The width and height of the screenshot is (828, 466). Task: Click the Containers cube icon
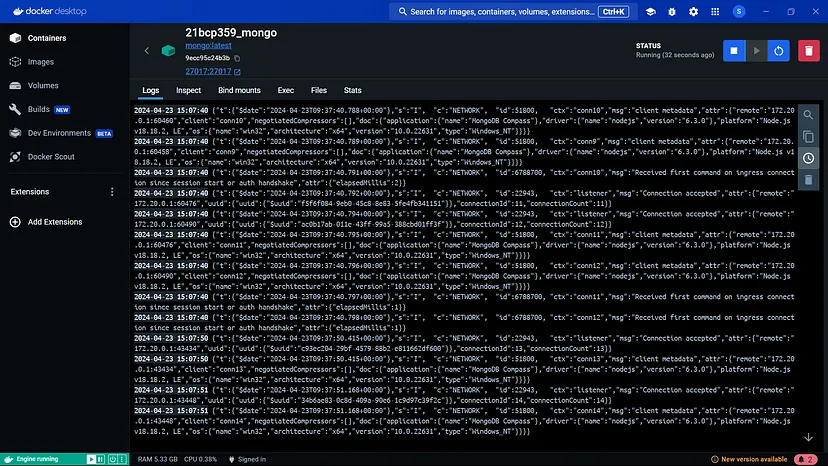point(15,38)
